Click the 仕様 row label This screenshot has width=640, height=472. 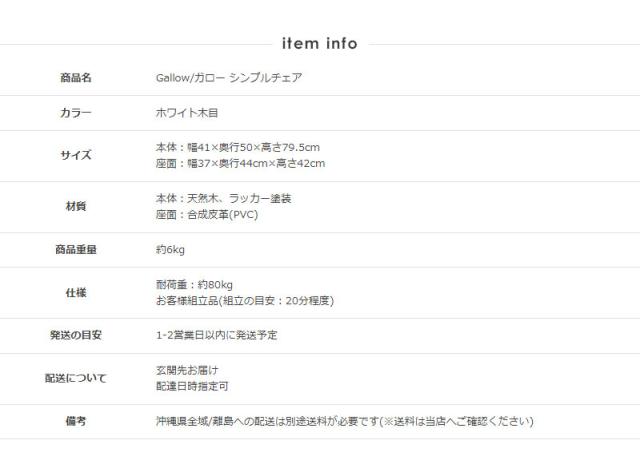76,293
